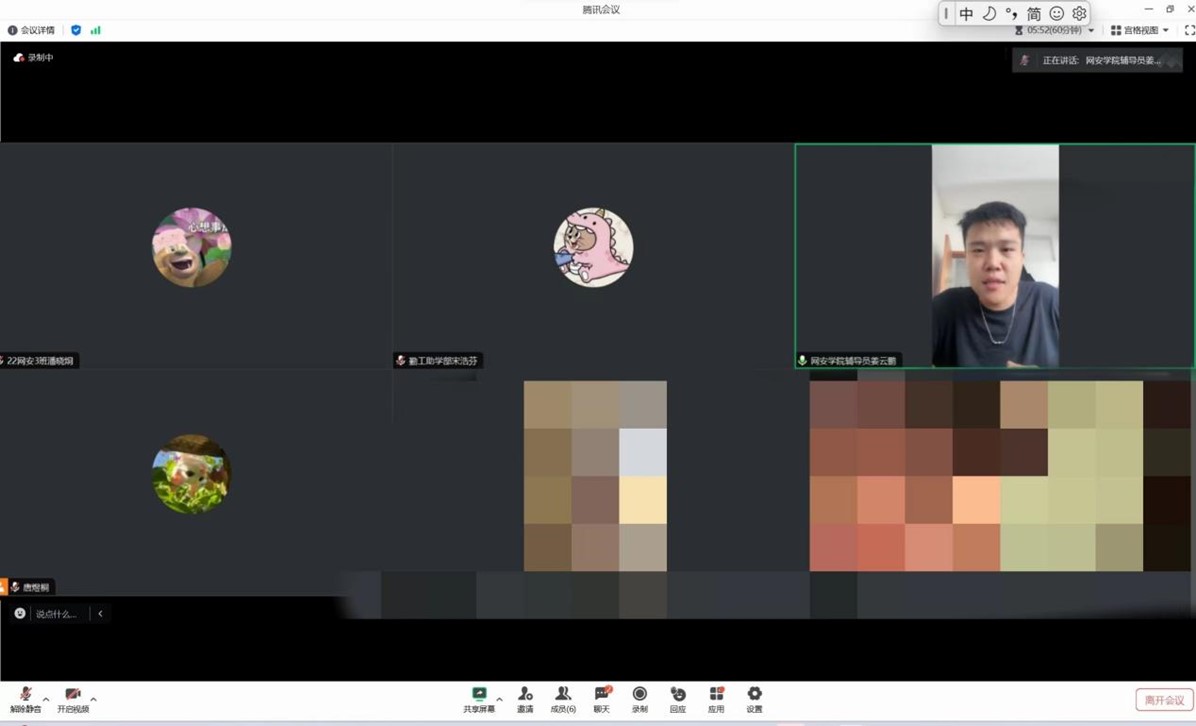Screen dimensions: 1196x726
Task: Click the 录制 record icon
Action: pyautogui.click(x=639, y=698)
